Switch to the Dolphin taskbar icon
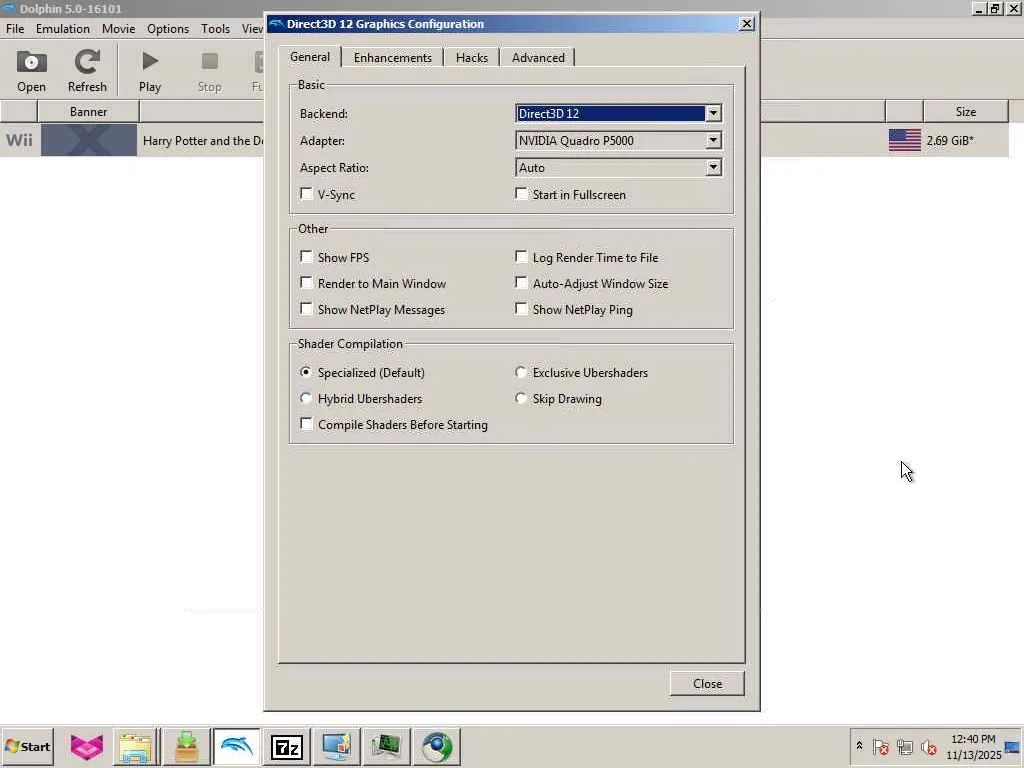The image size is (1024, 768). click(236, 746)
